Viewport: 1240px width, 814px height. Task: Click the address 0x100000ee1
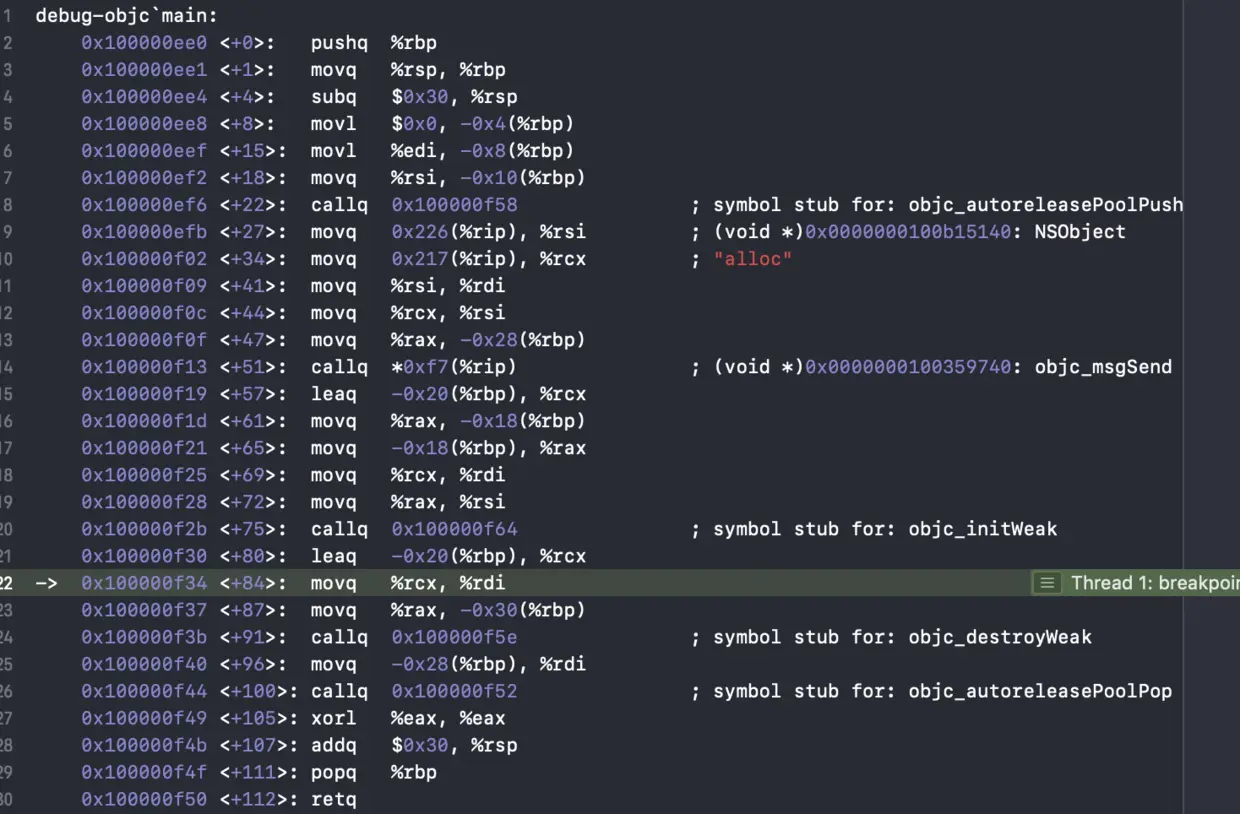[x=144, y=70]
